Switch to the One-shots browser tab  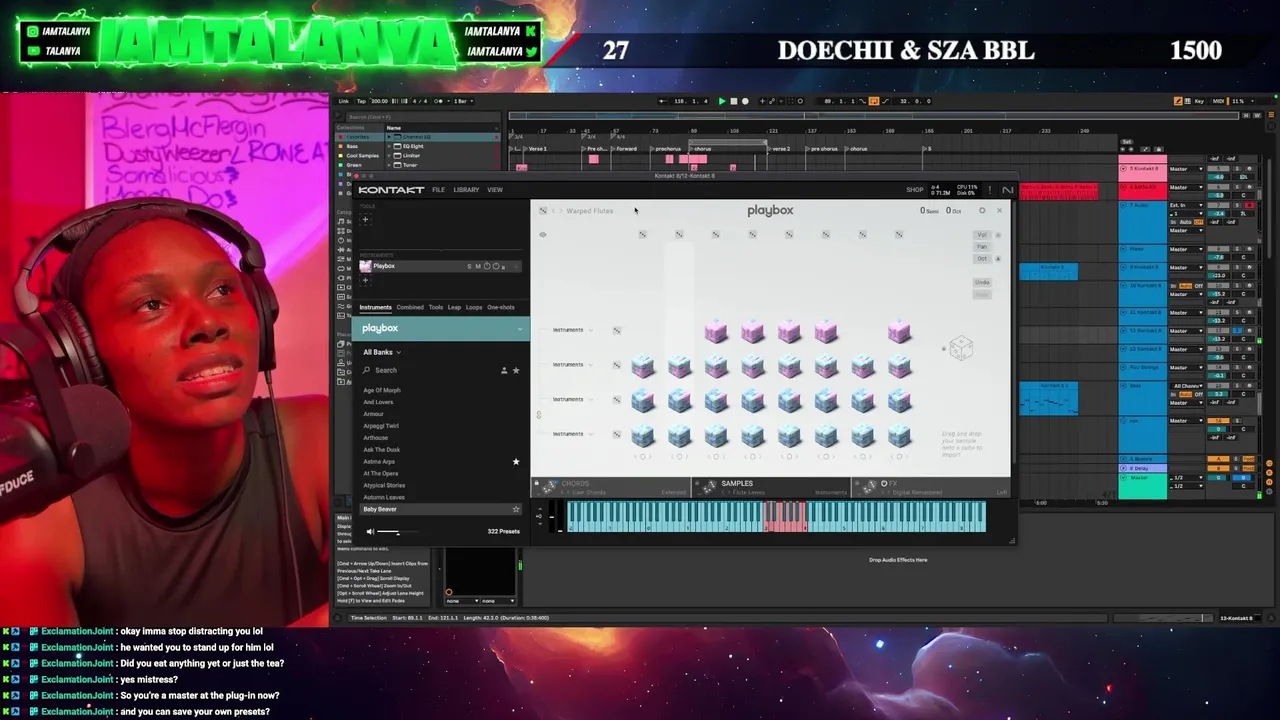pyautogui.click(x=501, y=307)
